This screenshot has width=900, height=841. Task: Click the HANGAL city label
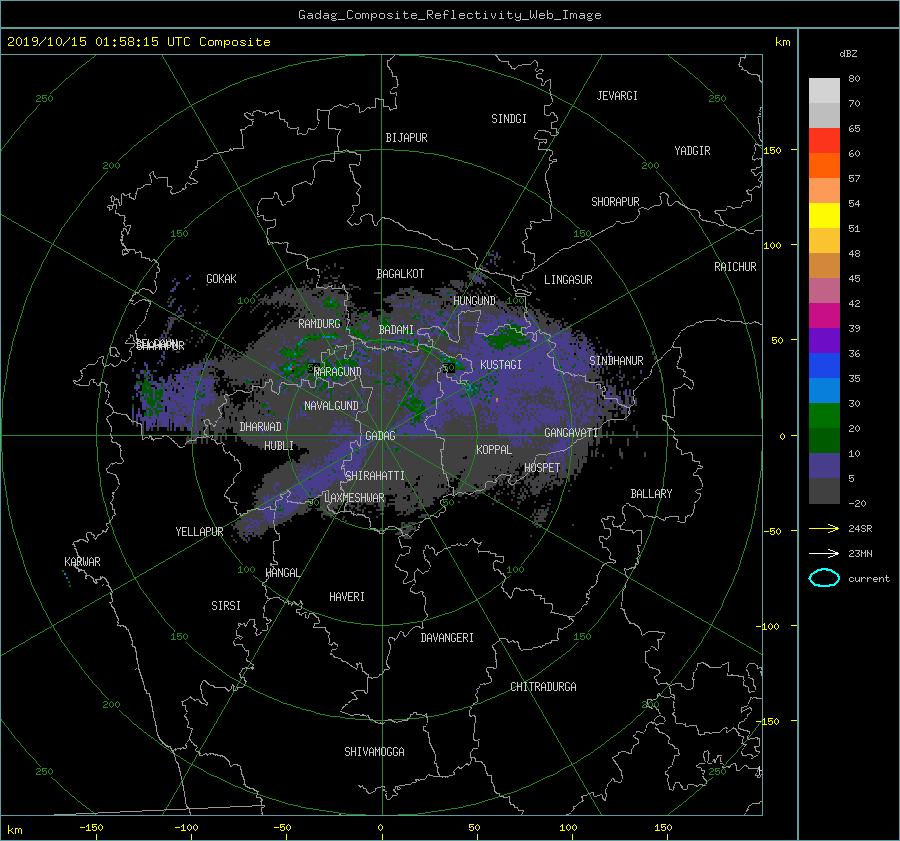point(282,573)
